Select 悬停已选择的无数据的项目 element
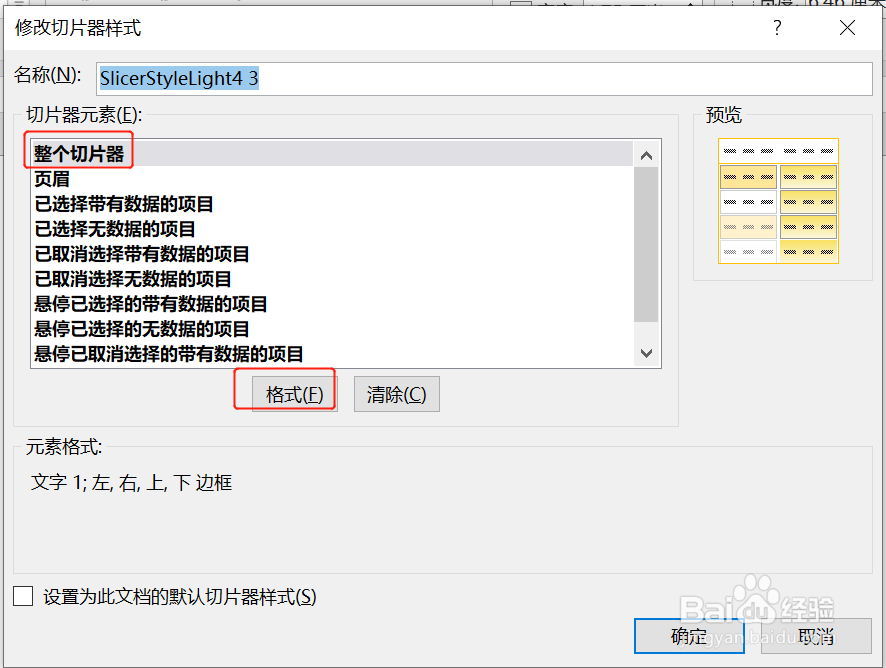This screenshot has width=886, height=668. point(332,328)
